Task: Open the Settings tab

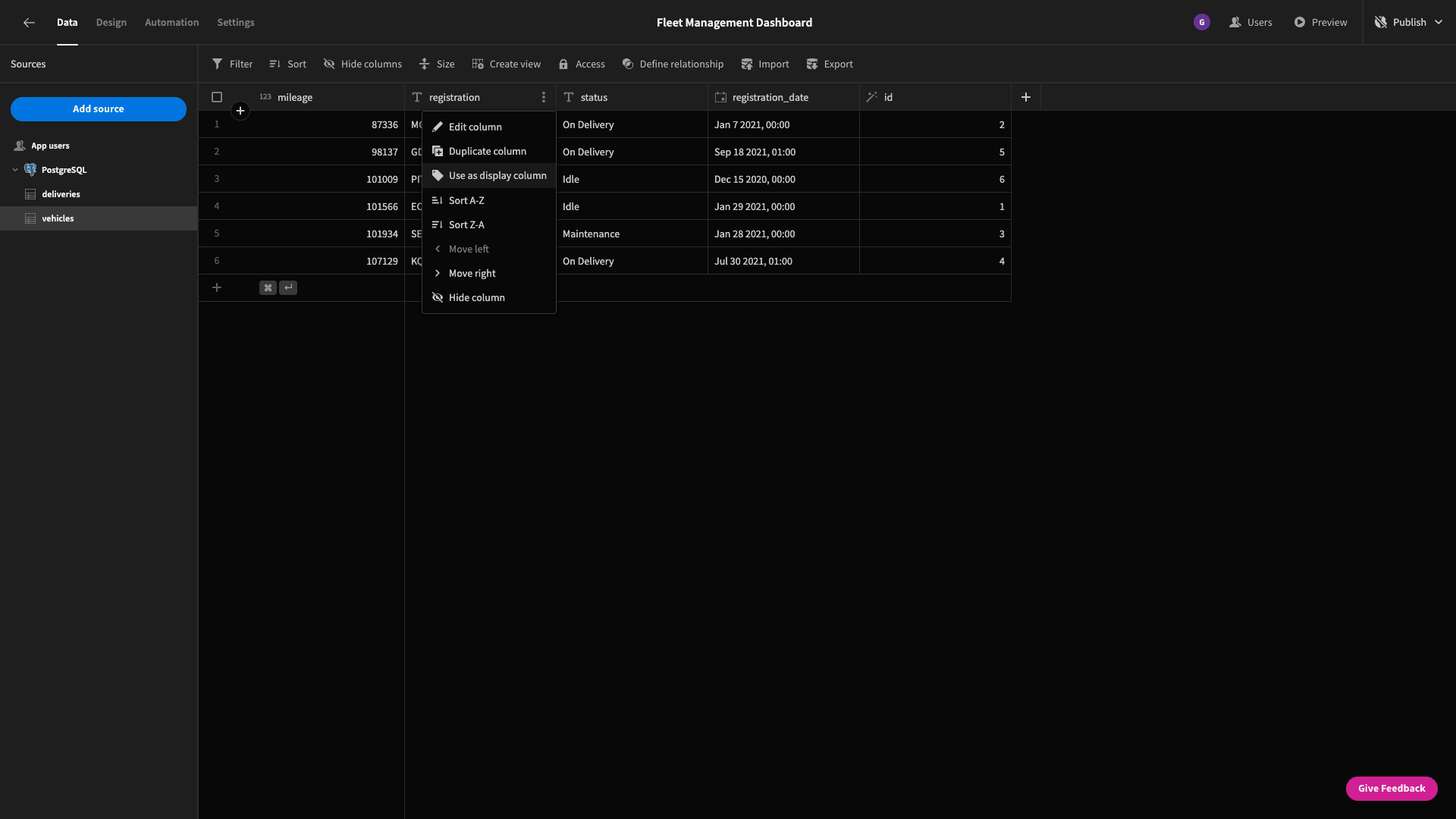Action: click(236, 23)
